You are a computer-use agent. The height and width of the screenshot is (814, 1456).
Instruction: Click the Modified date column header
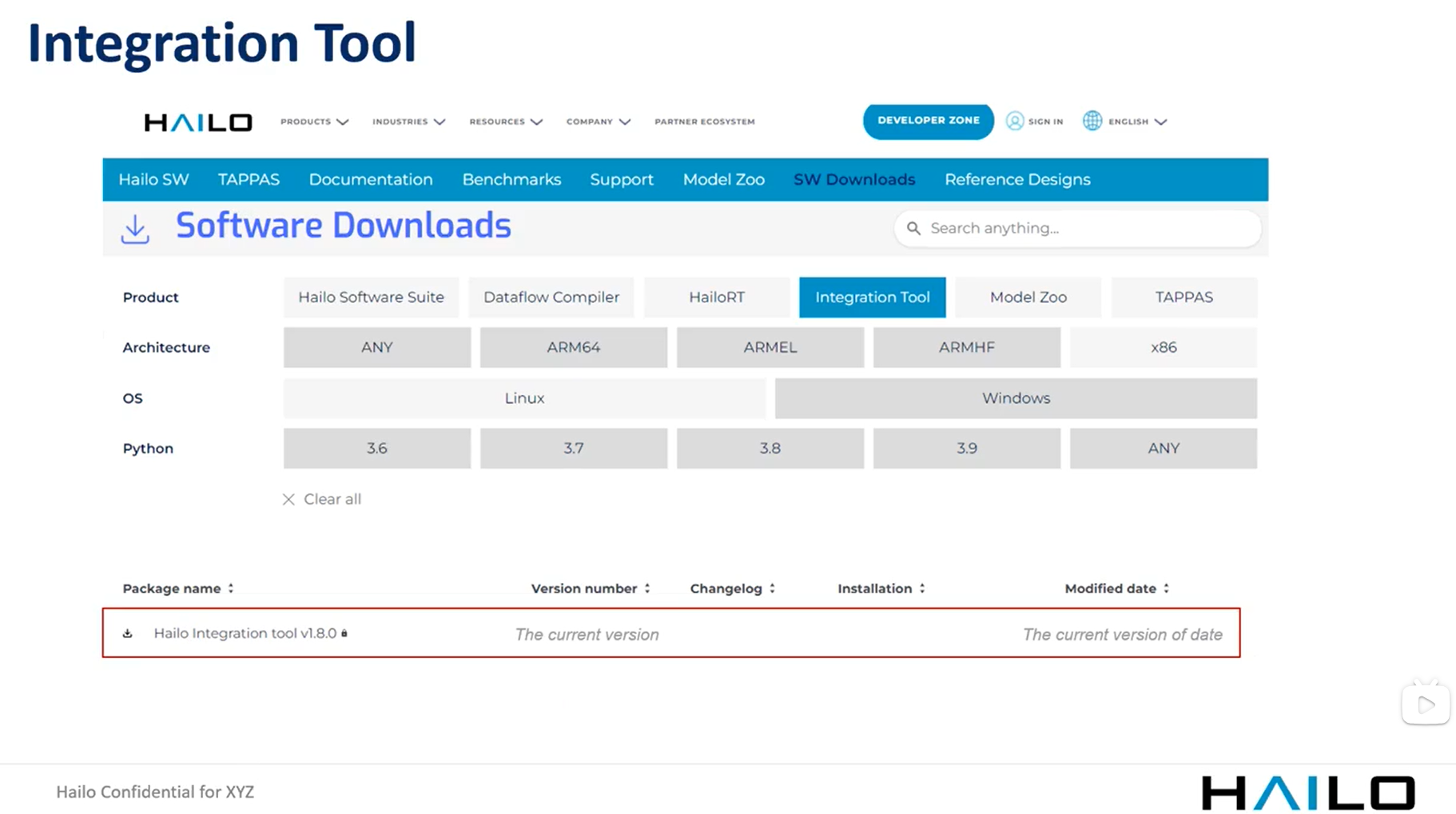pyautogui.click(x=1111, y=589)
